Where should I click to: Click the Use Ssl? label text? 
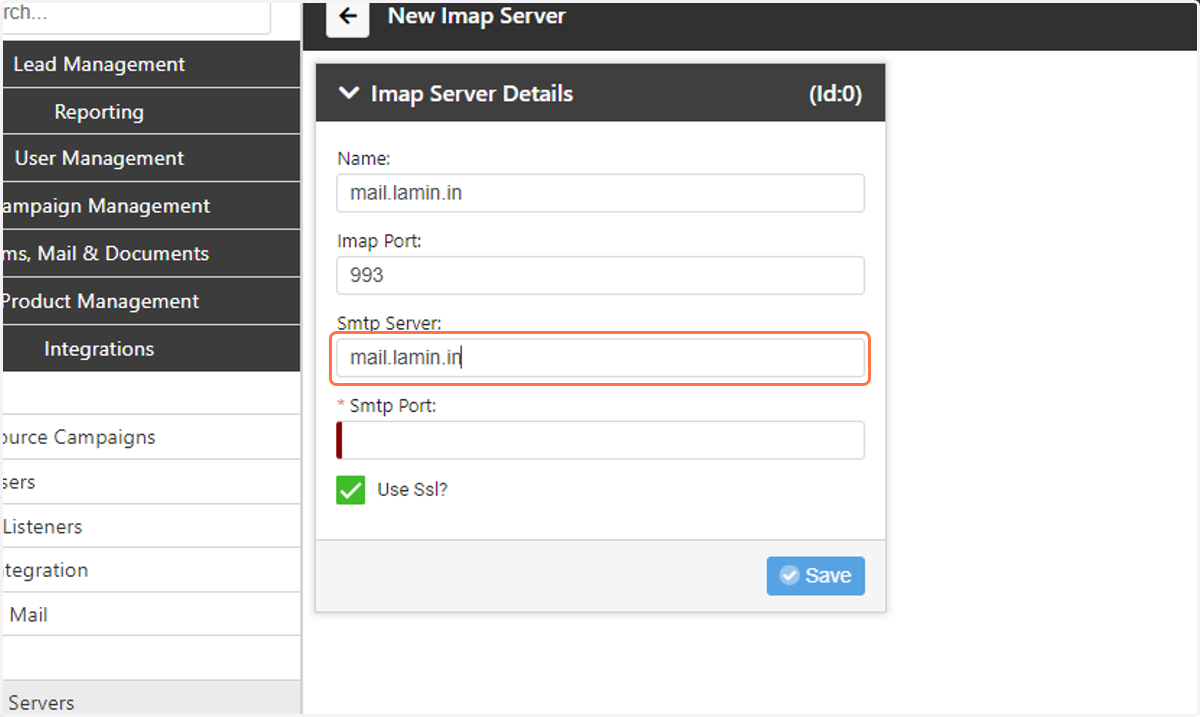tap(412, 490)
